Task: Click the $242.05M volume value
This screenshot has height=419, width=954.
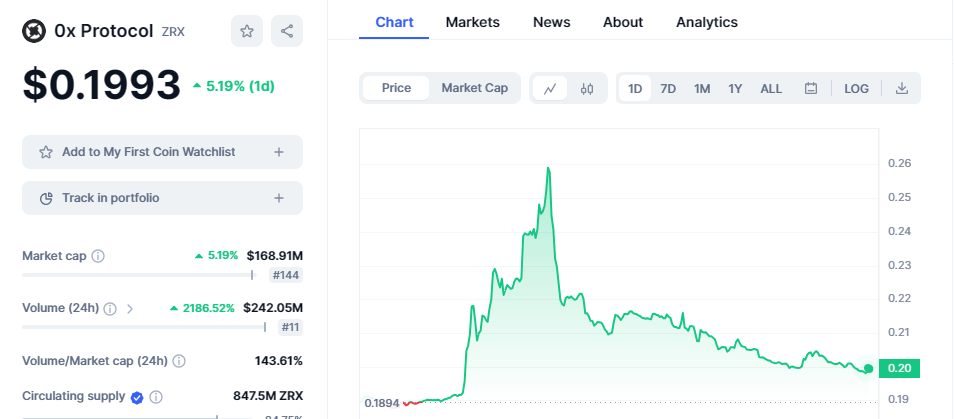Action: pos(273,308)
